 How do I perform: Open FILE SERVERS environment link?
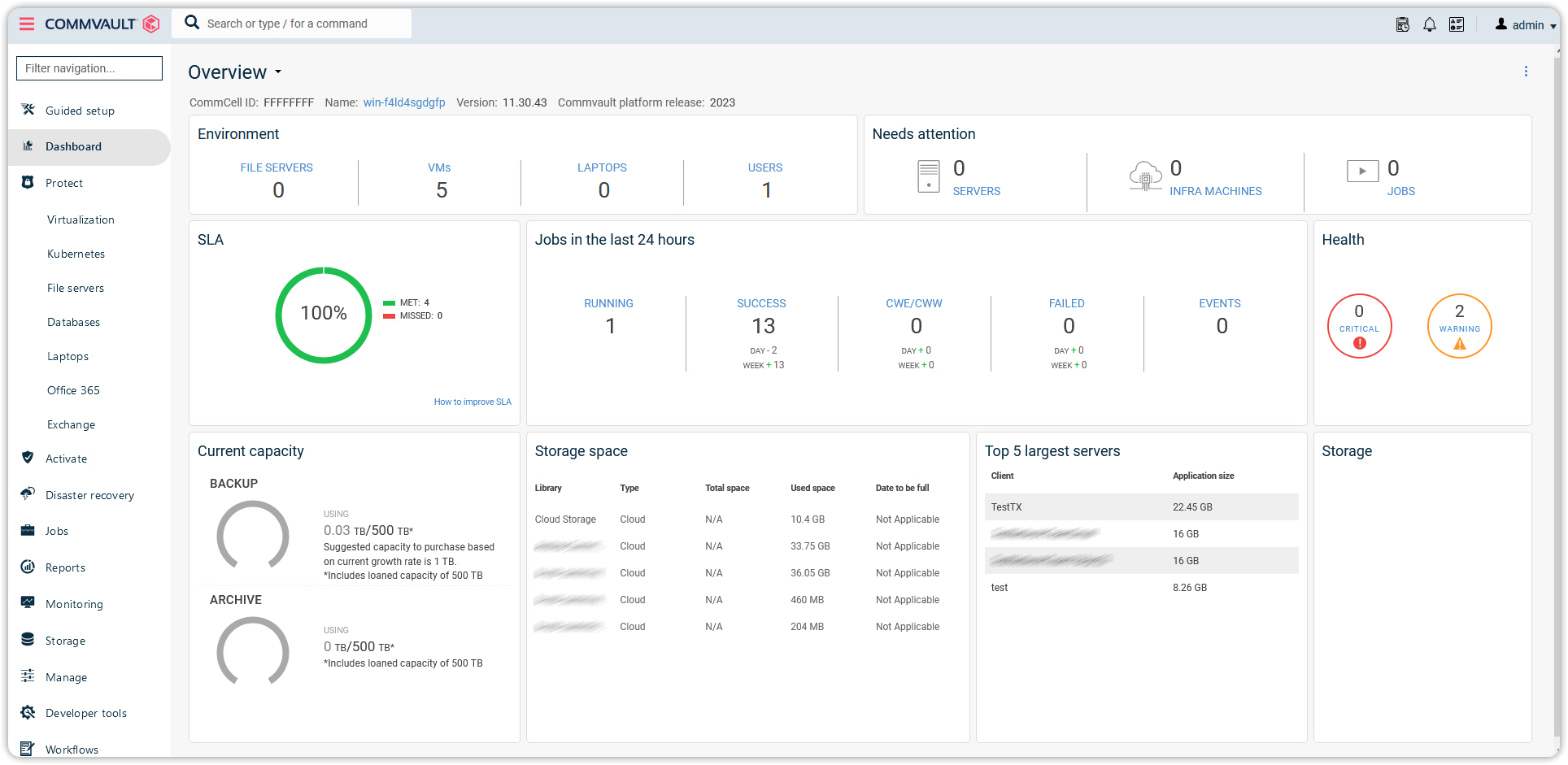coord(277,167)
